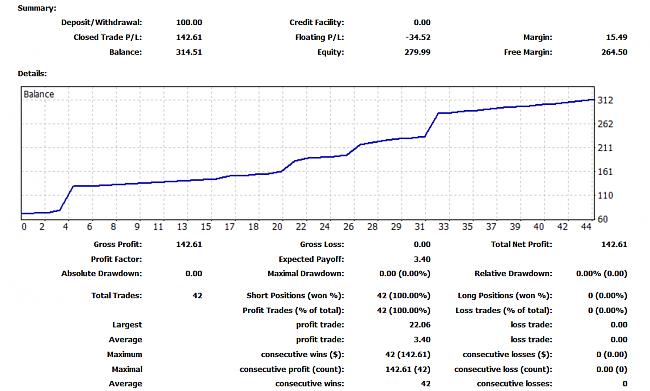Click the Long Positions (won %) value
Image resolution: width=650 pixels, height=391 pixels.
[x=608, y=296]
